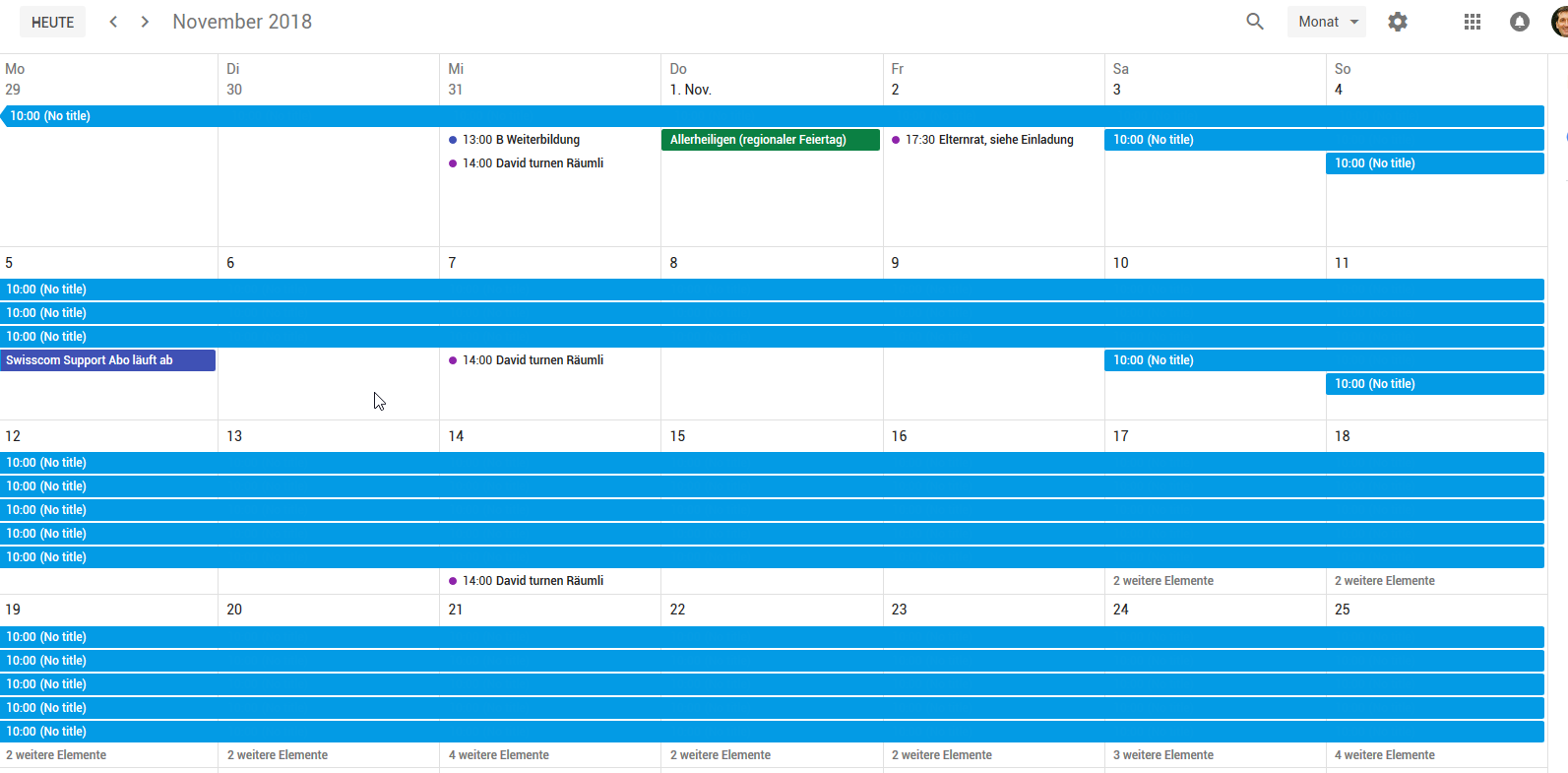Image resolution: width=1568 pixels, height=773 pixels.
Task: Click the November 2018 title
Action: pyautogui.click(x=242, y=22)
